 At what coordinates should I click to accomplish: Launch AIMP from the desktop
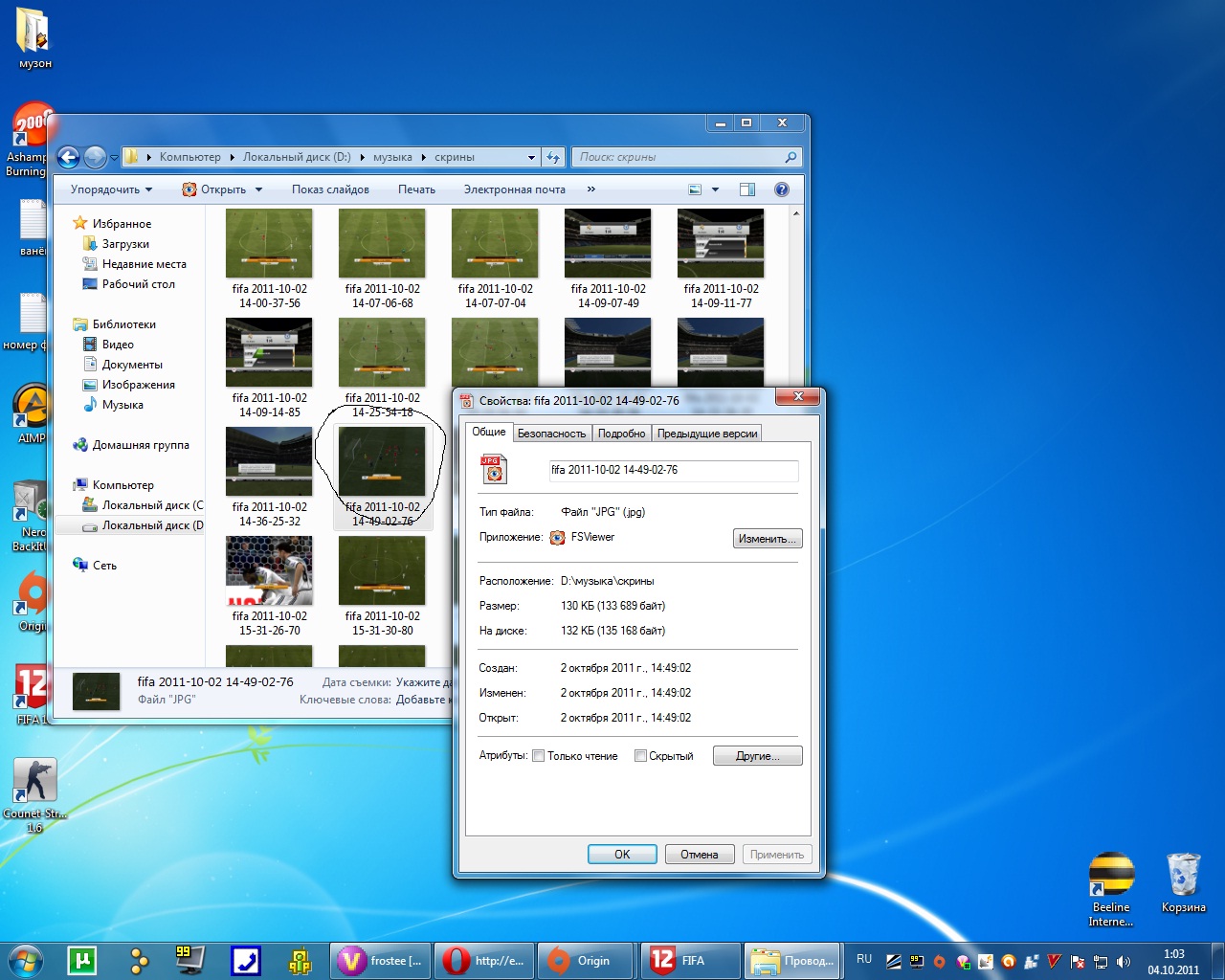click(x=32, y=413)
